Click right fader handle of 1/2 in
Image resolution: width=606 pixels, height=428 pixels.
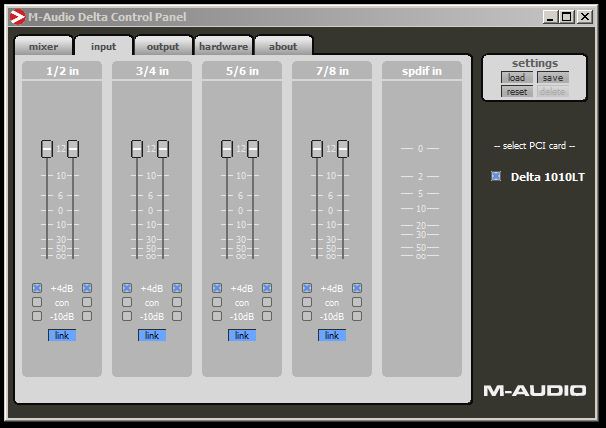pos(73,149)
